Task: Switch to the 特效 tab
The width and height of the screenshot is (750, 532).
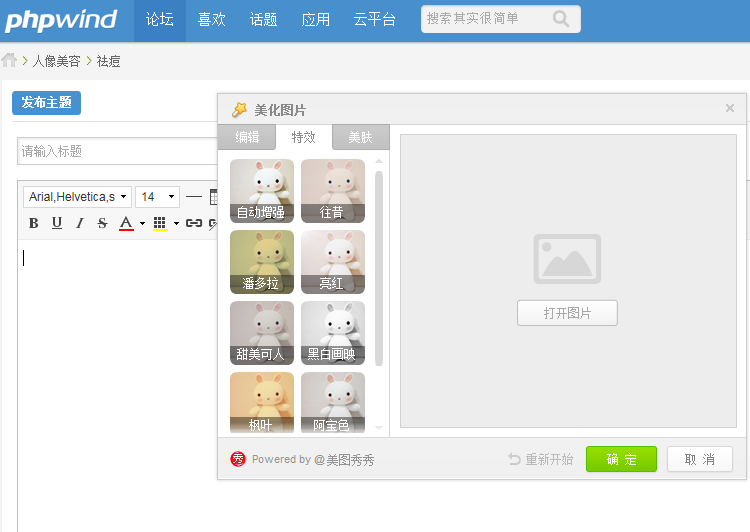Action: tap(304, 137)
